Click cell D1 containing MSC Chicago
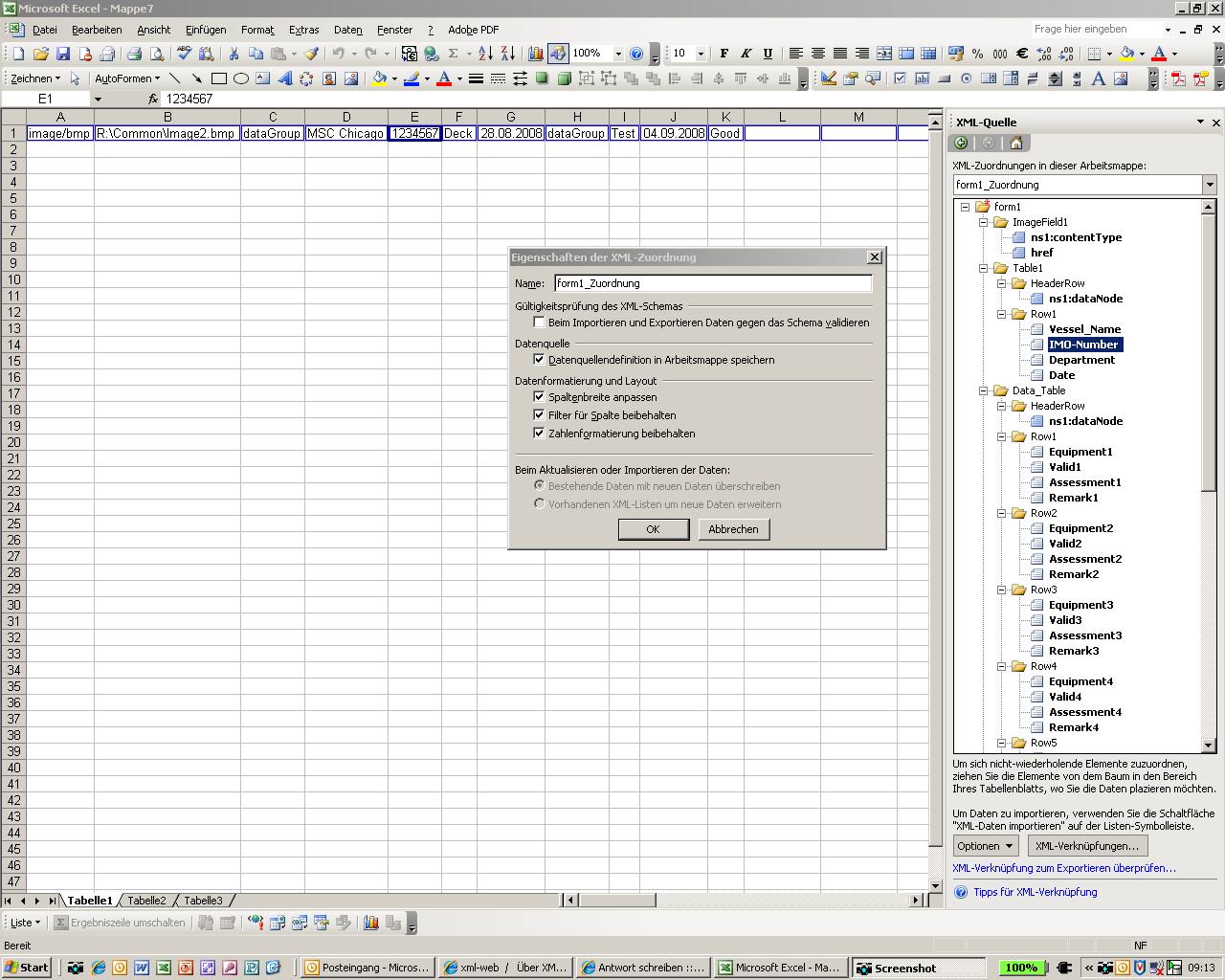The width and height of the screenshot is (1225, 980). [x=346, y=133]
